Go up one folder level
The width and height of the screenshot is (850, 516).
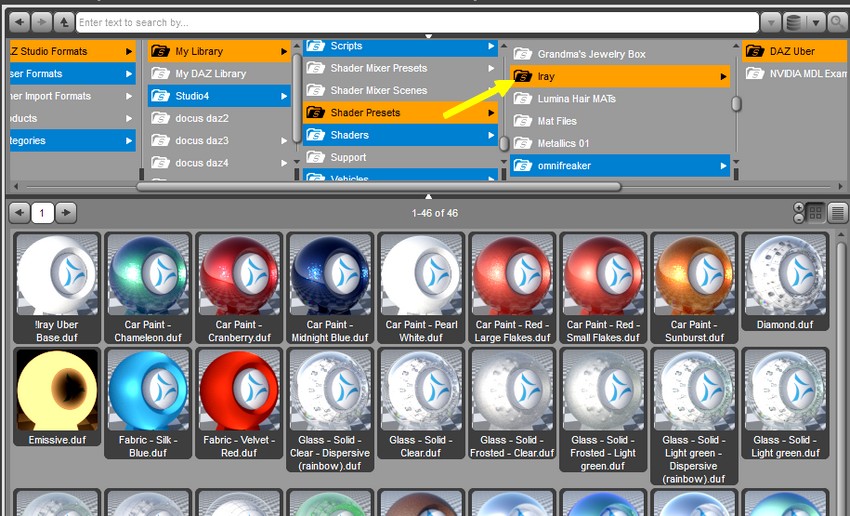pos(63,22)
